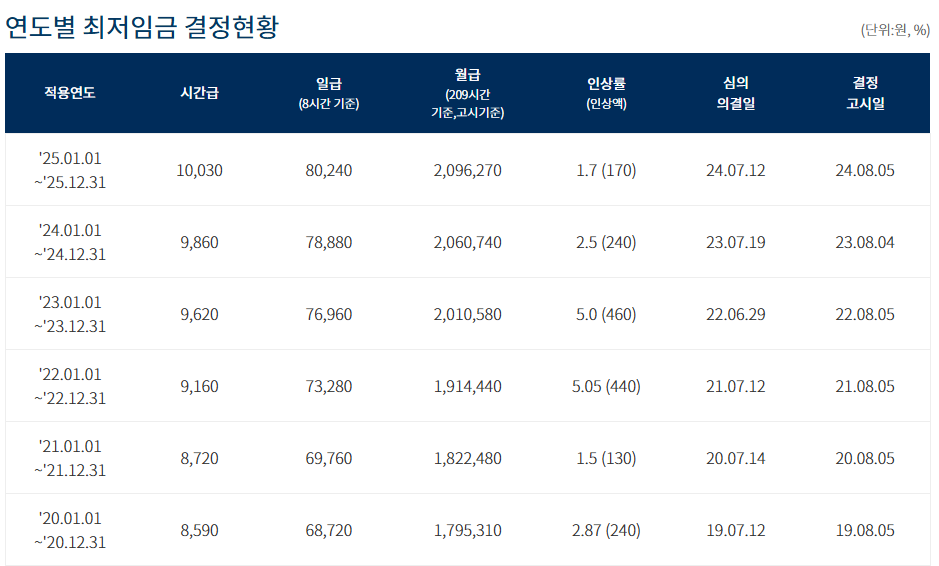Select the 1.5 (130) increase rate cell
The height and width of the screenshot is (566, 939).
point(606,458)
